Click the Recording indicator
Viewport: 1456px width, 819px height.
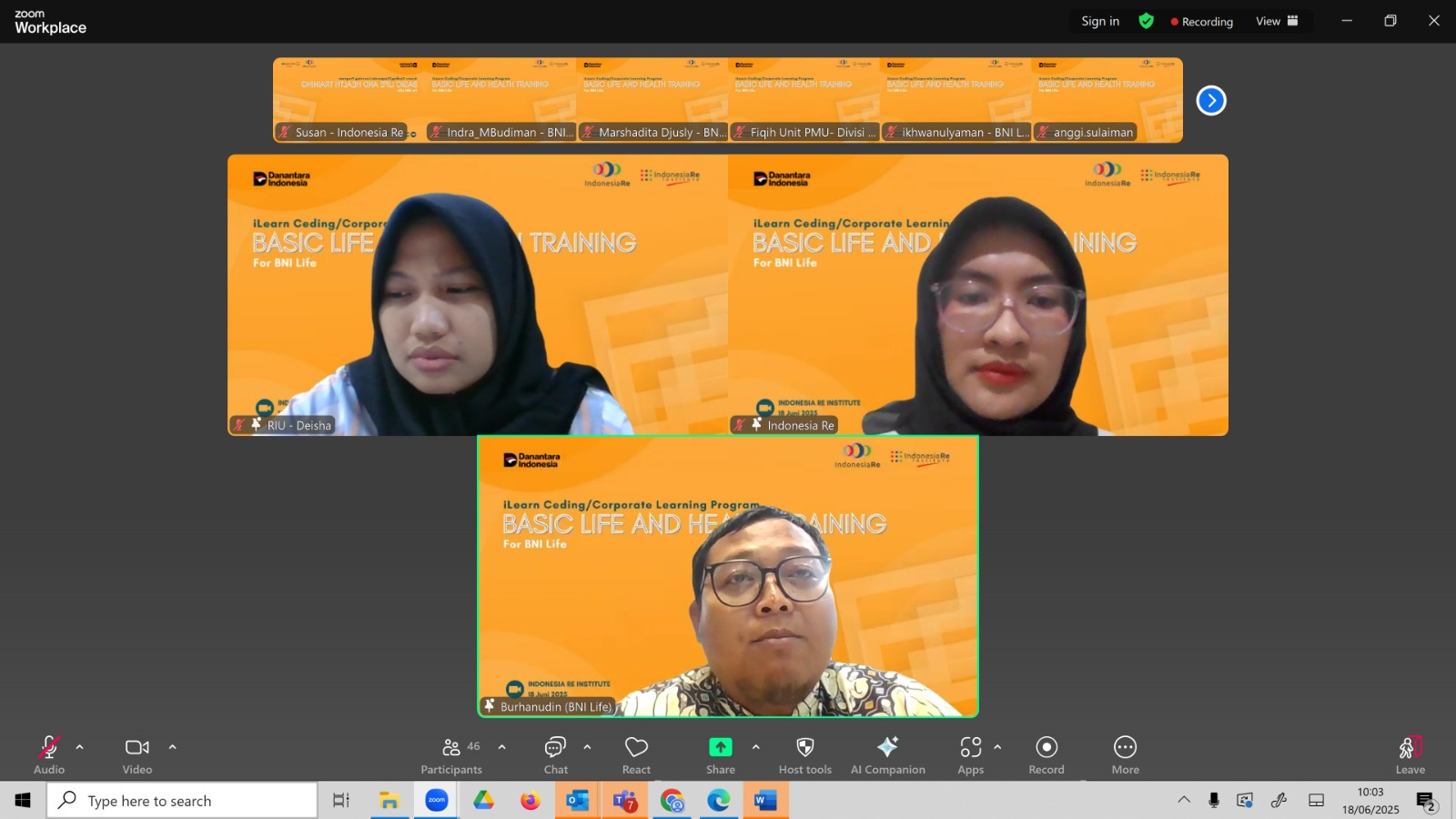click(1202, 21)
